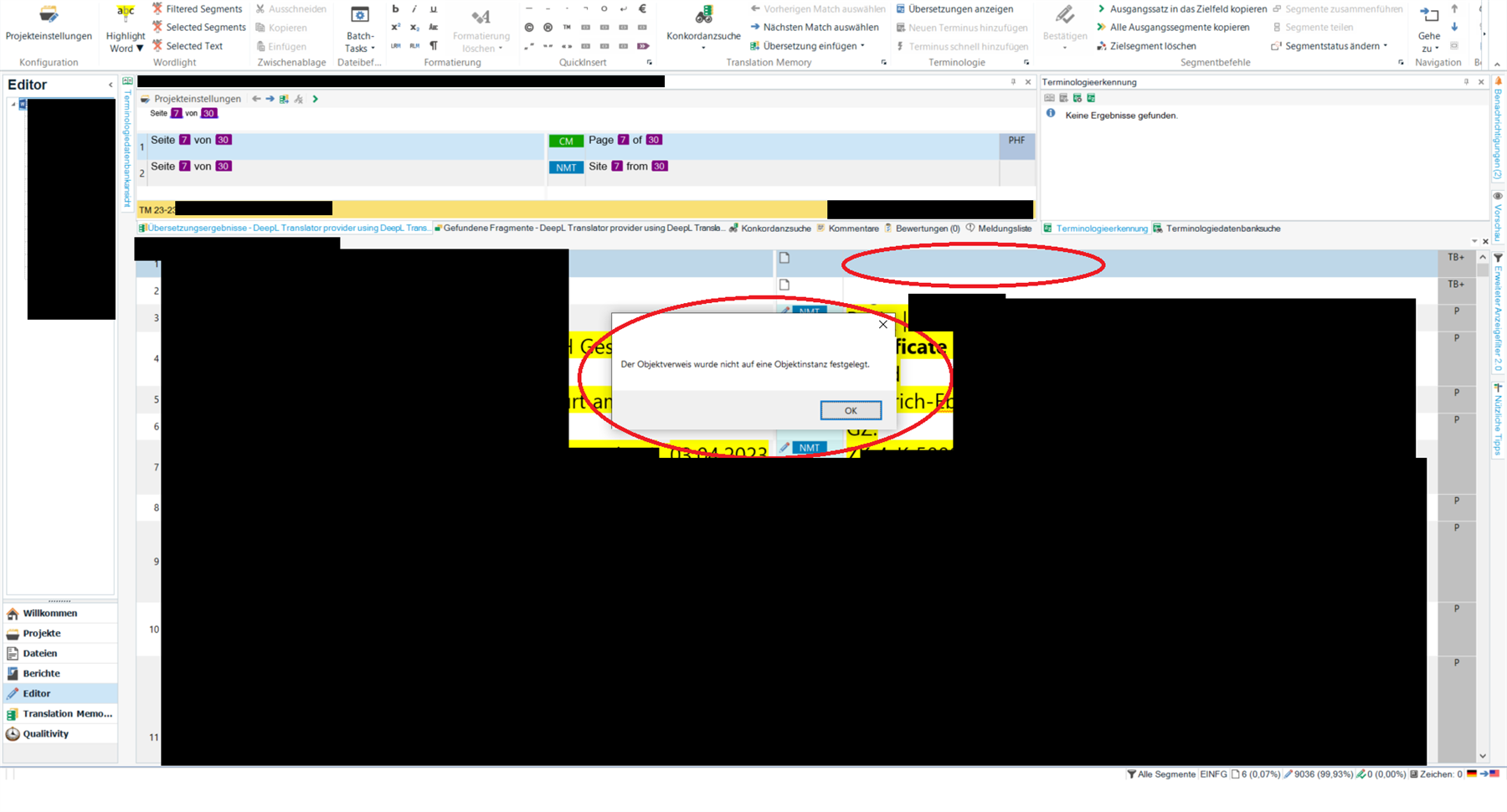Click Zielsegment löschen icon
The width and height of the screenshot is (1507, 812).
[1102, 46]
